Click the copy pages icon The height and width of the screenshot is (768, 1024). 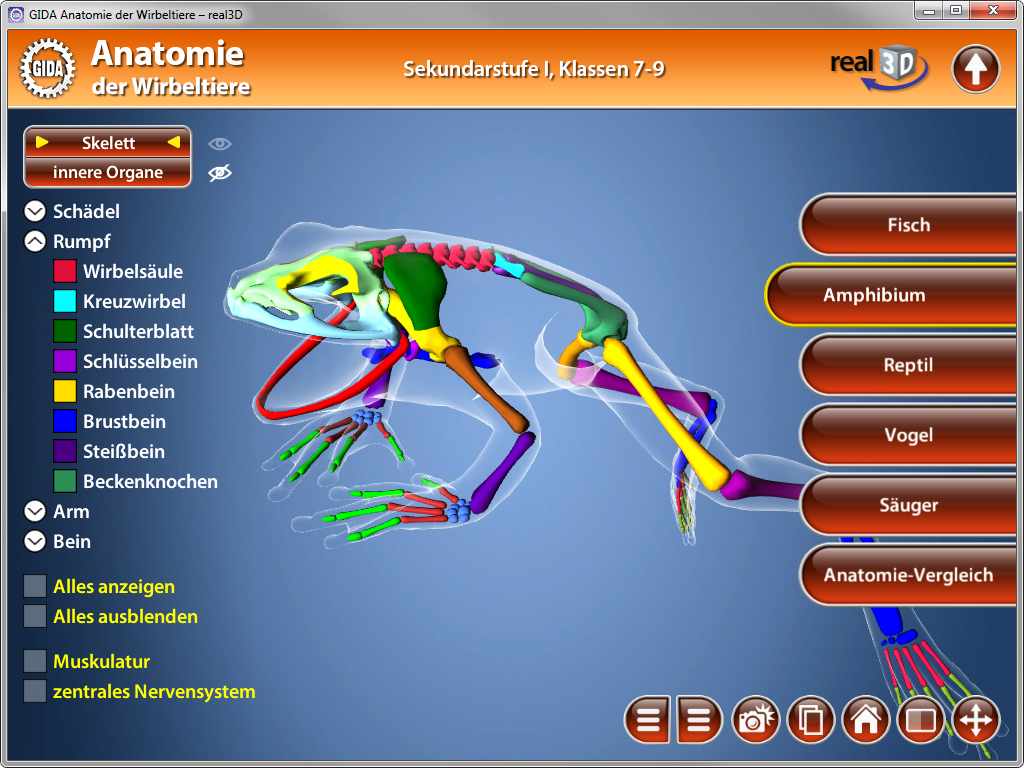point(811,720)
